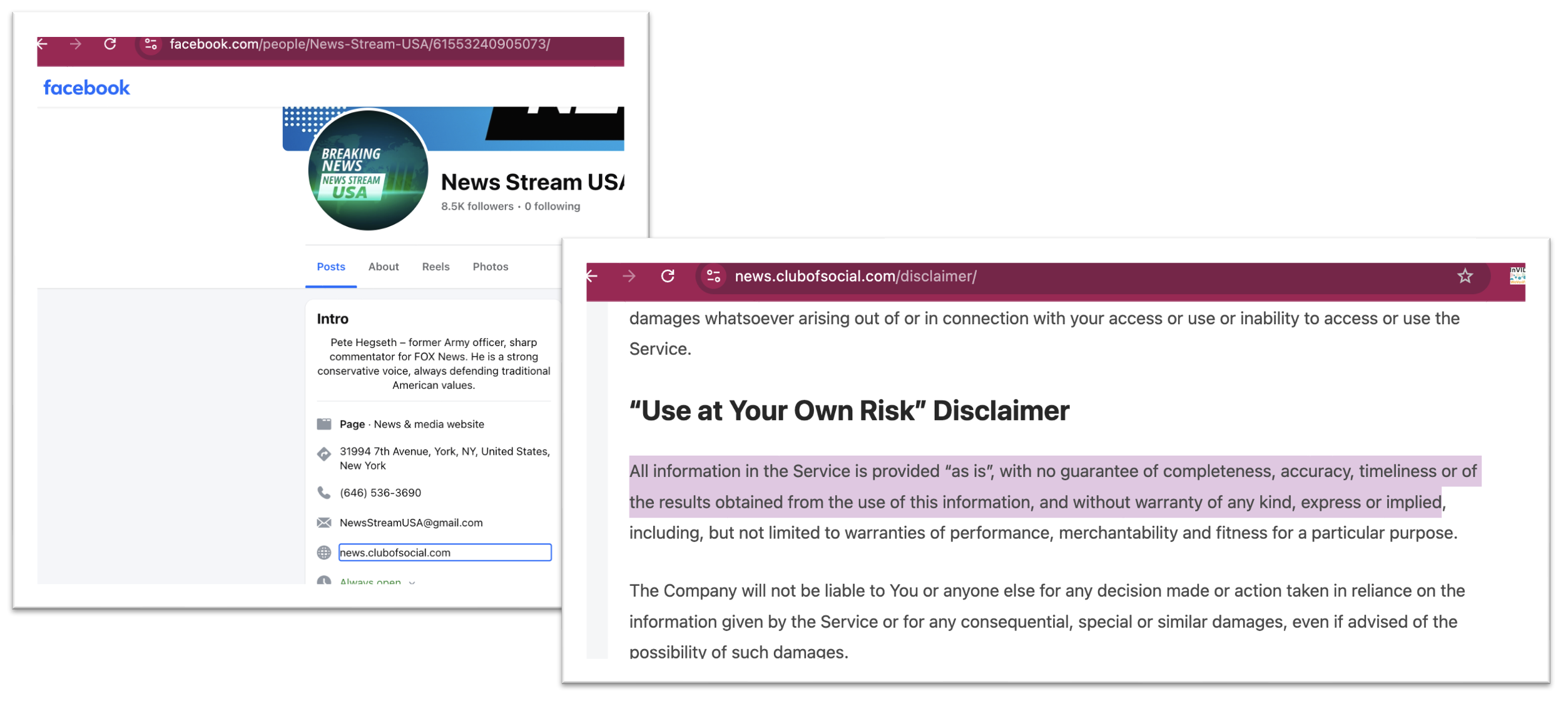
Task: Switch to the About tab
Action: pyautogui.click(x=383, y=267)
